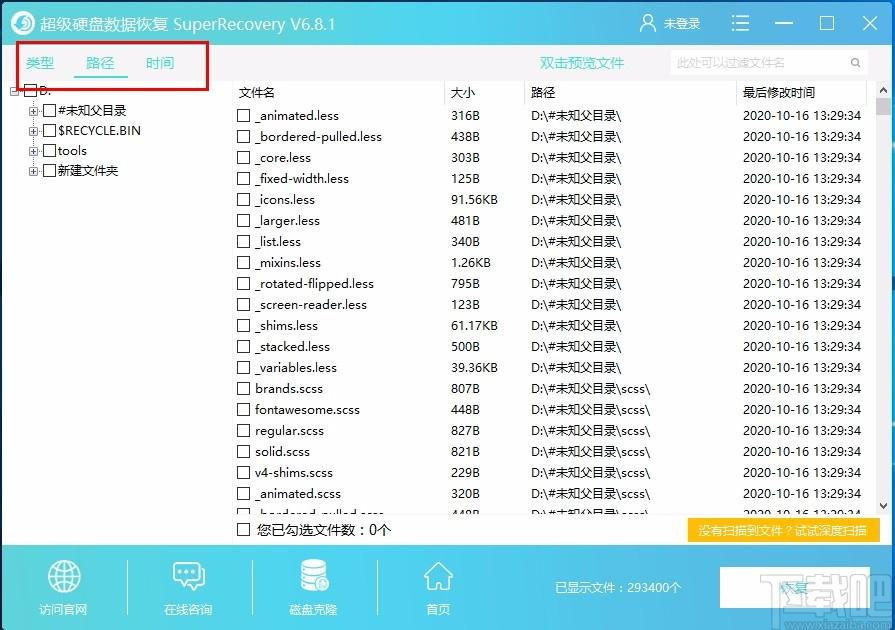The image size is (895, 630).
Task: Expand the tools tree node
Action: point(34,151)
